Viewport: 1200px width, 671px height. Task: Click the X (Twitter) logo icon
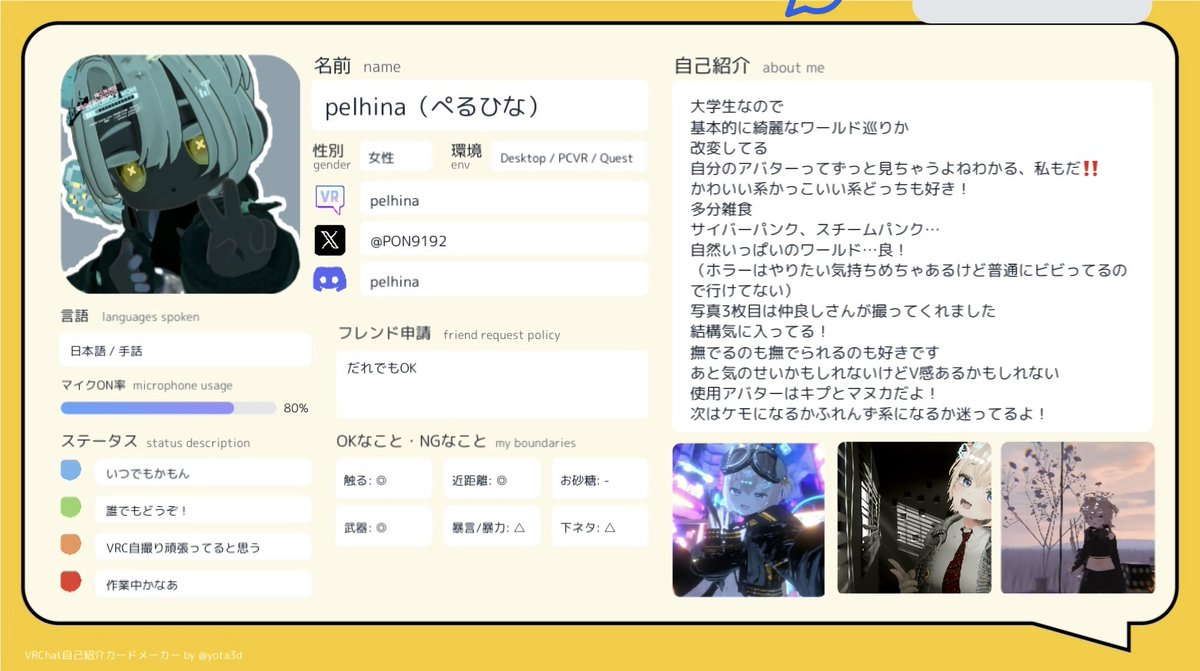point(330,240)
